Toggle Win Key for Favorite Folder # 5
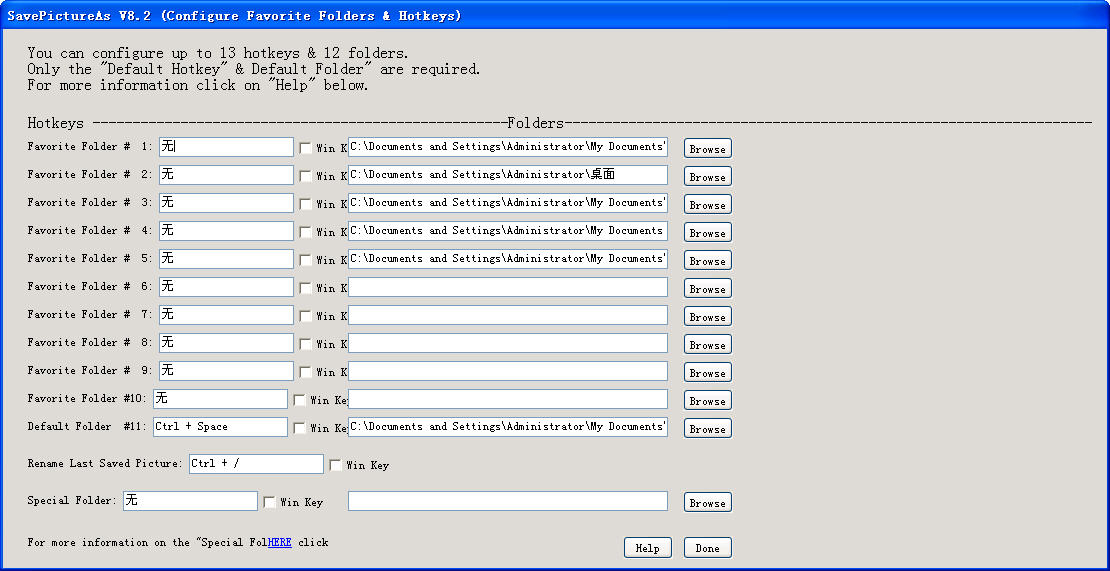This screenshot has height=571, width=1110. 305,260
